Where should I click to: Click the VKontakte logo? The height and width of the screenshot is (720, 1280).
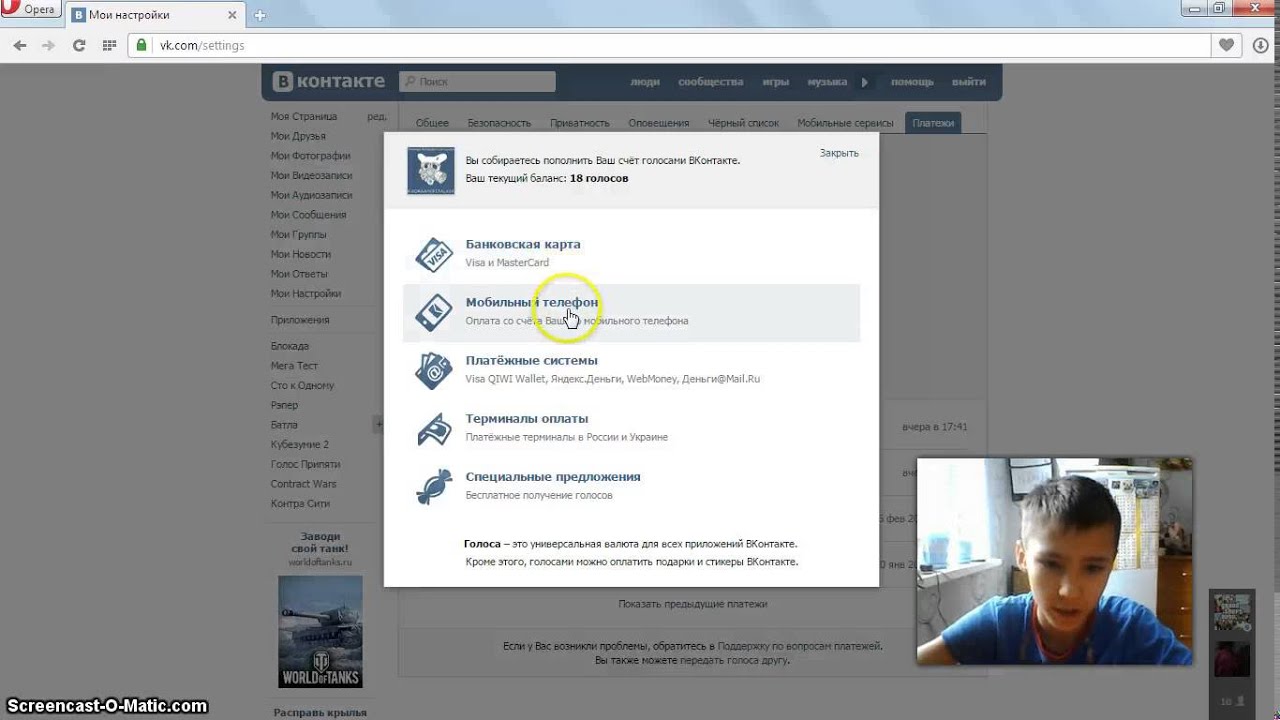tap(329, 81)
